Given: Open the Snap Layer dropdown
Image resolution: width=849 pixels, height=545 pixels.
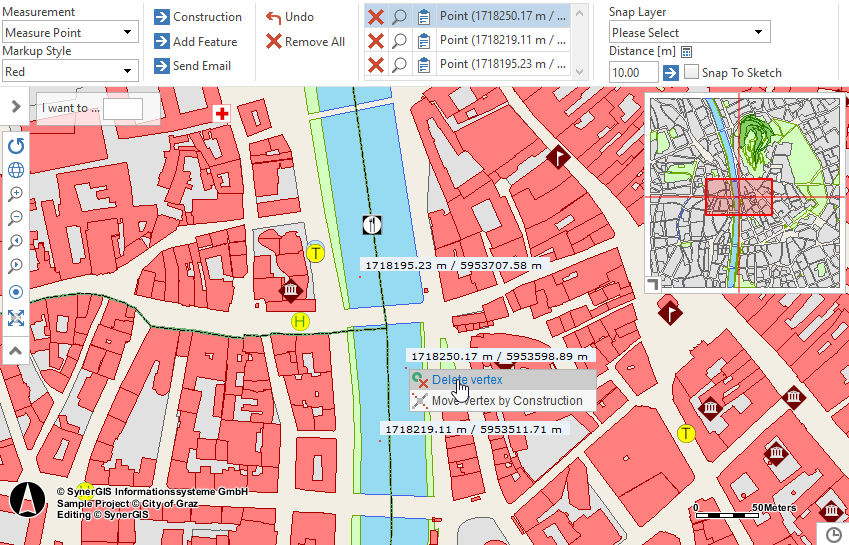Looking at the screenshot, I should [x=689, y=33].
